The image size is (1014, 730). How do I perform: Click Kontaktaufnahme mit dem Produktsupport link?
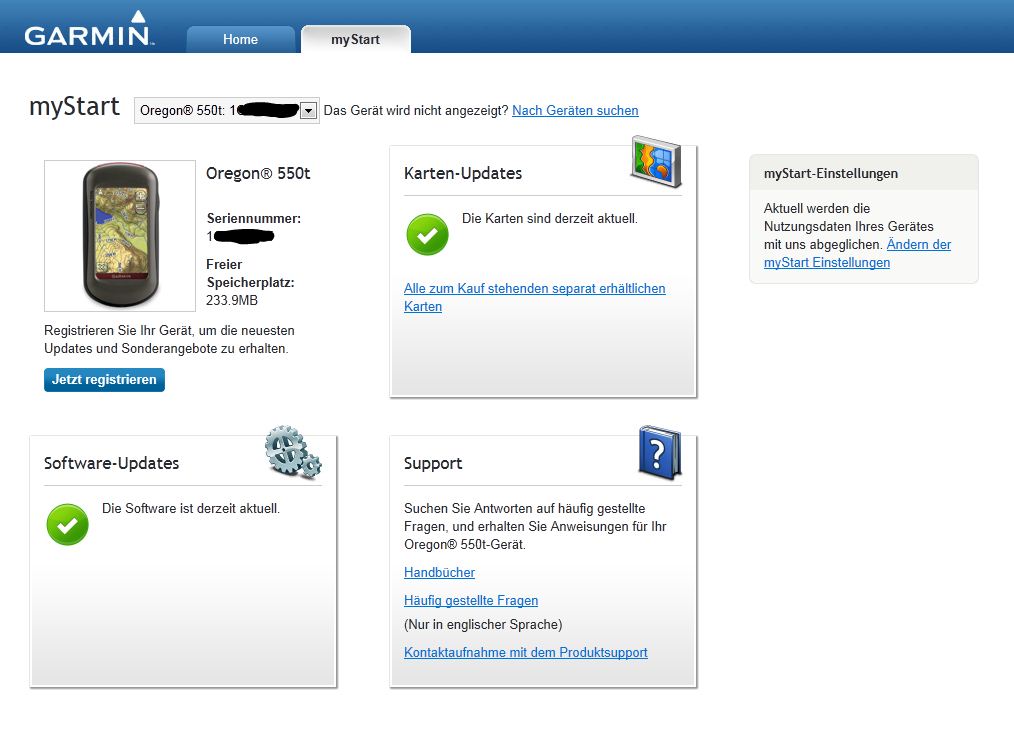point(526,652)
